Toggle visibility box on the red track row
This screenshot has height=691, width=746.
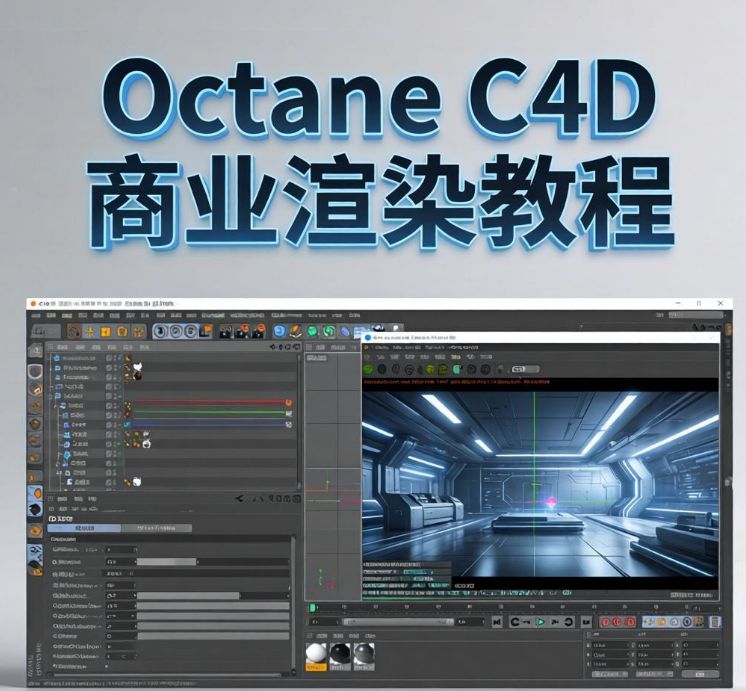110,403
